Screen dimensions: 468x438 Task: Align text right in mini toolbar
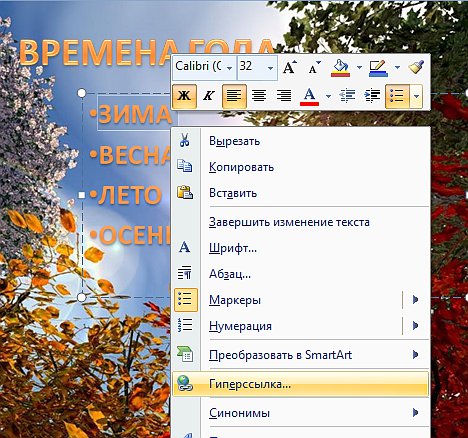284,96
